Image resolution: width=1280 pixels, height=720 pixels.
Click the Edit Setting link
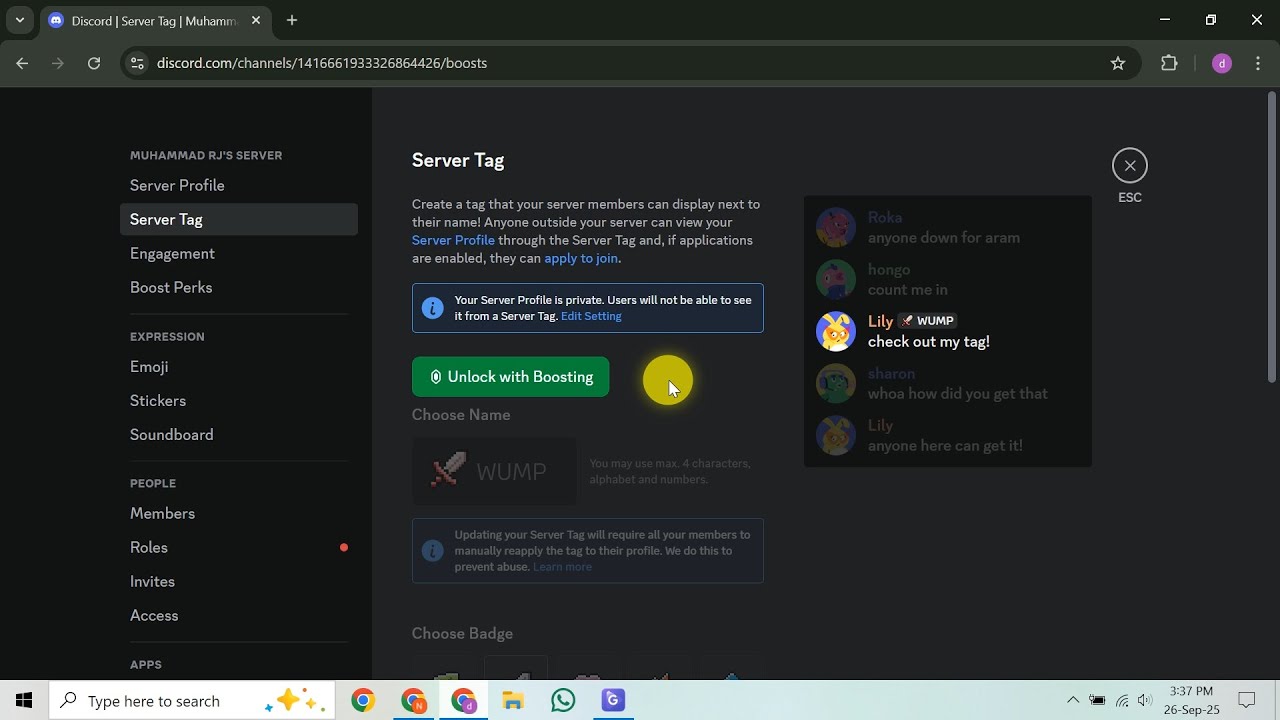click(591, 316)
